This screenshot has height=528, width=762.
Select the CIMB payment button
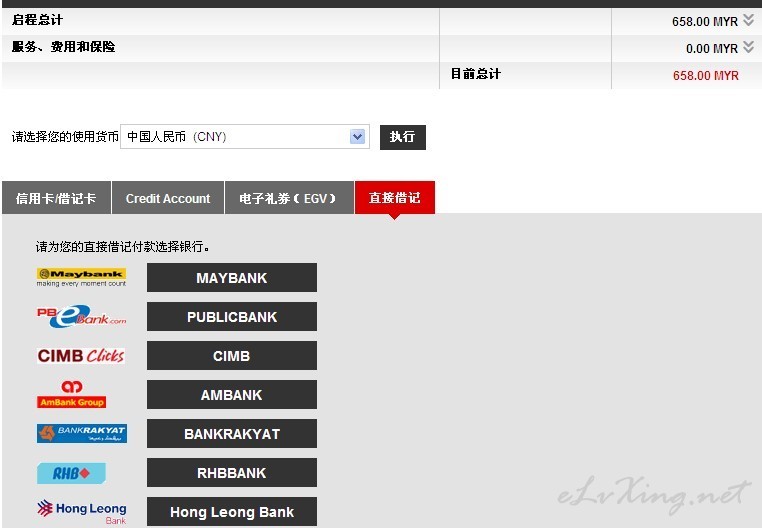click(x=232, y=355)
